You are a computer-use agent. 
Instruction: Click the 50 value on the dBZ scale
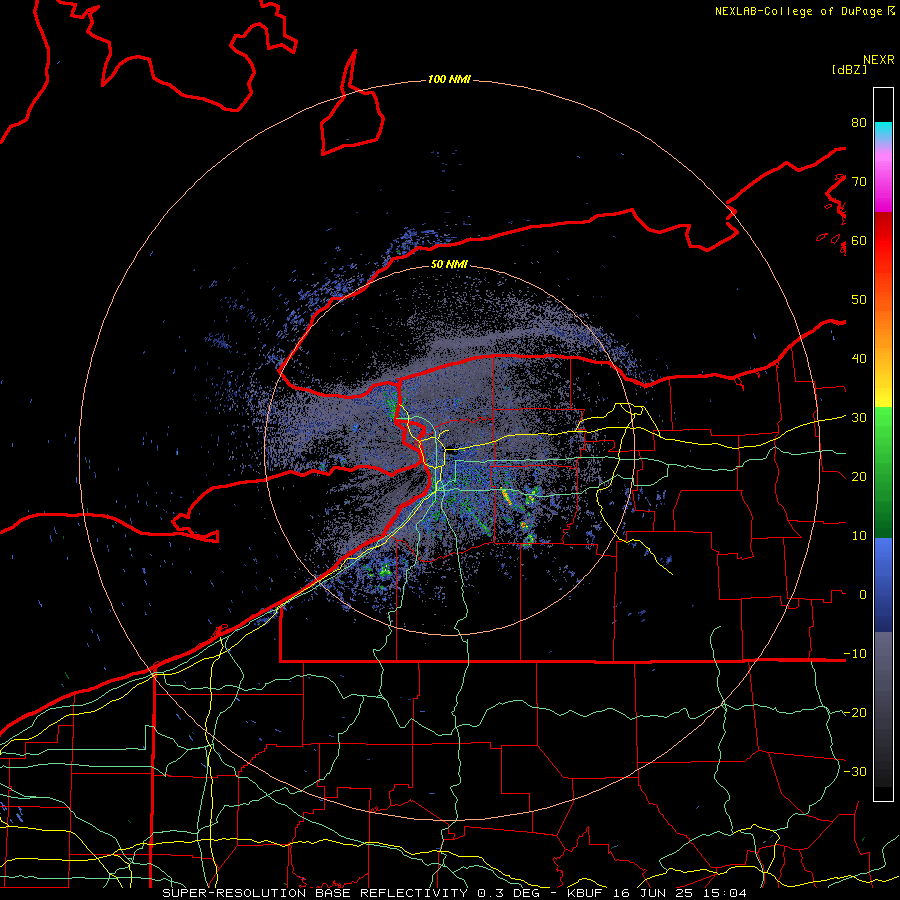[x=859, y=300]
